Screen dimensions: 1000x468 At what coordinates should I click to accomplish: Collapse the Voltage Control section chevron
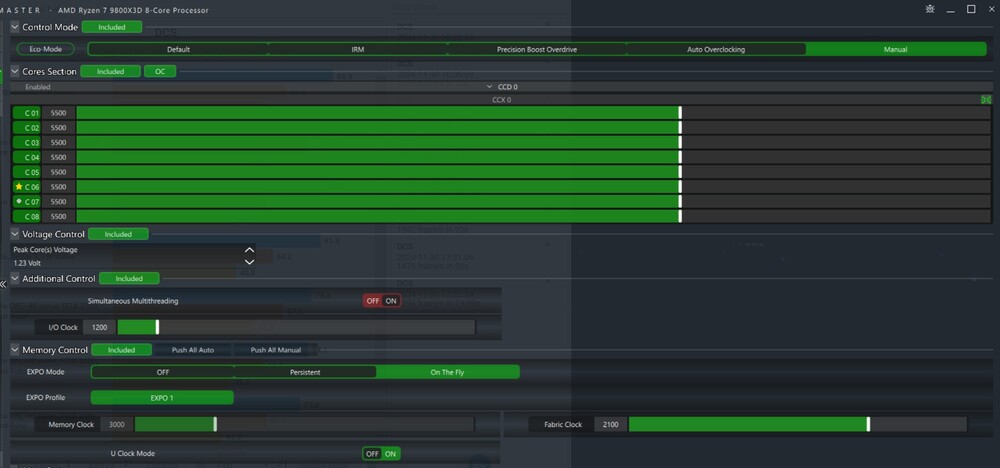(x=15, y=234)
